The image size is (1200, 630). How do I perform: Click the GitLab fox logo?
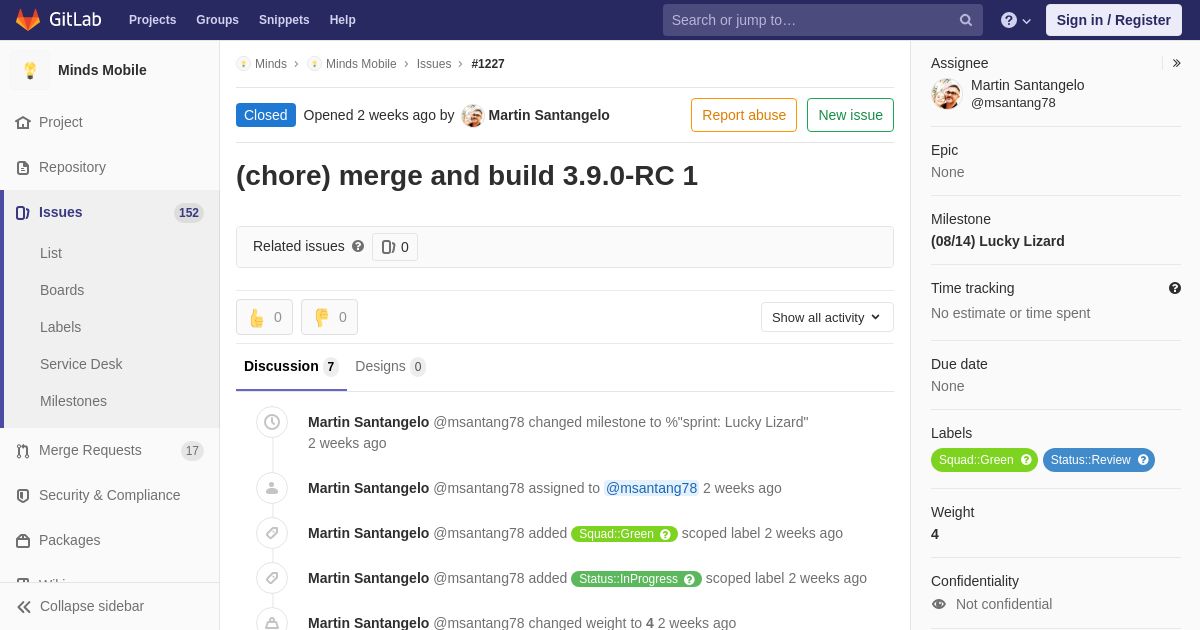pyautogui.click(x=28, y=20)
